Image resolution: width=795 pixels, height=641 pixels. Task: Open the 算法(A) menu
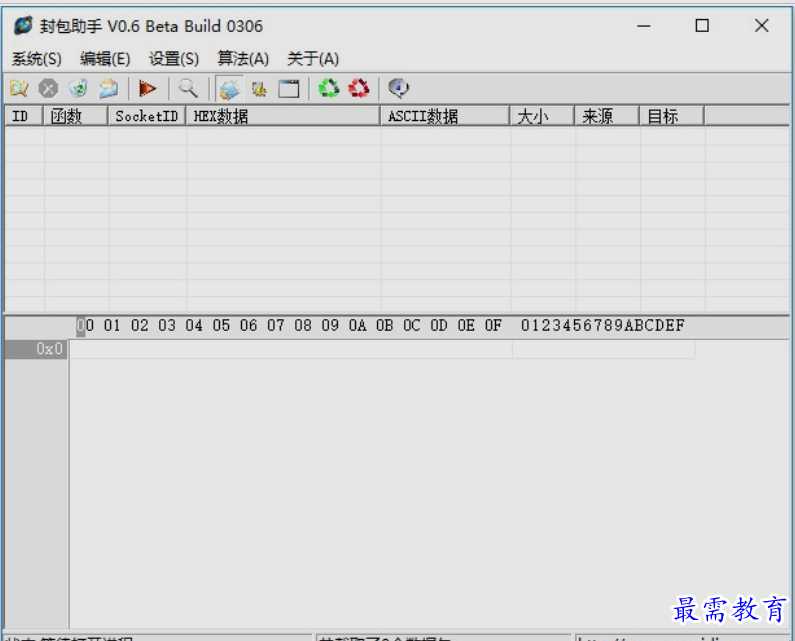pyautogui.click(x=243, y=59)
